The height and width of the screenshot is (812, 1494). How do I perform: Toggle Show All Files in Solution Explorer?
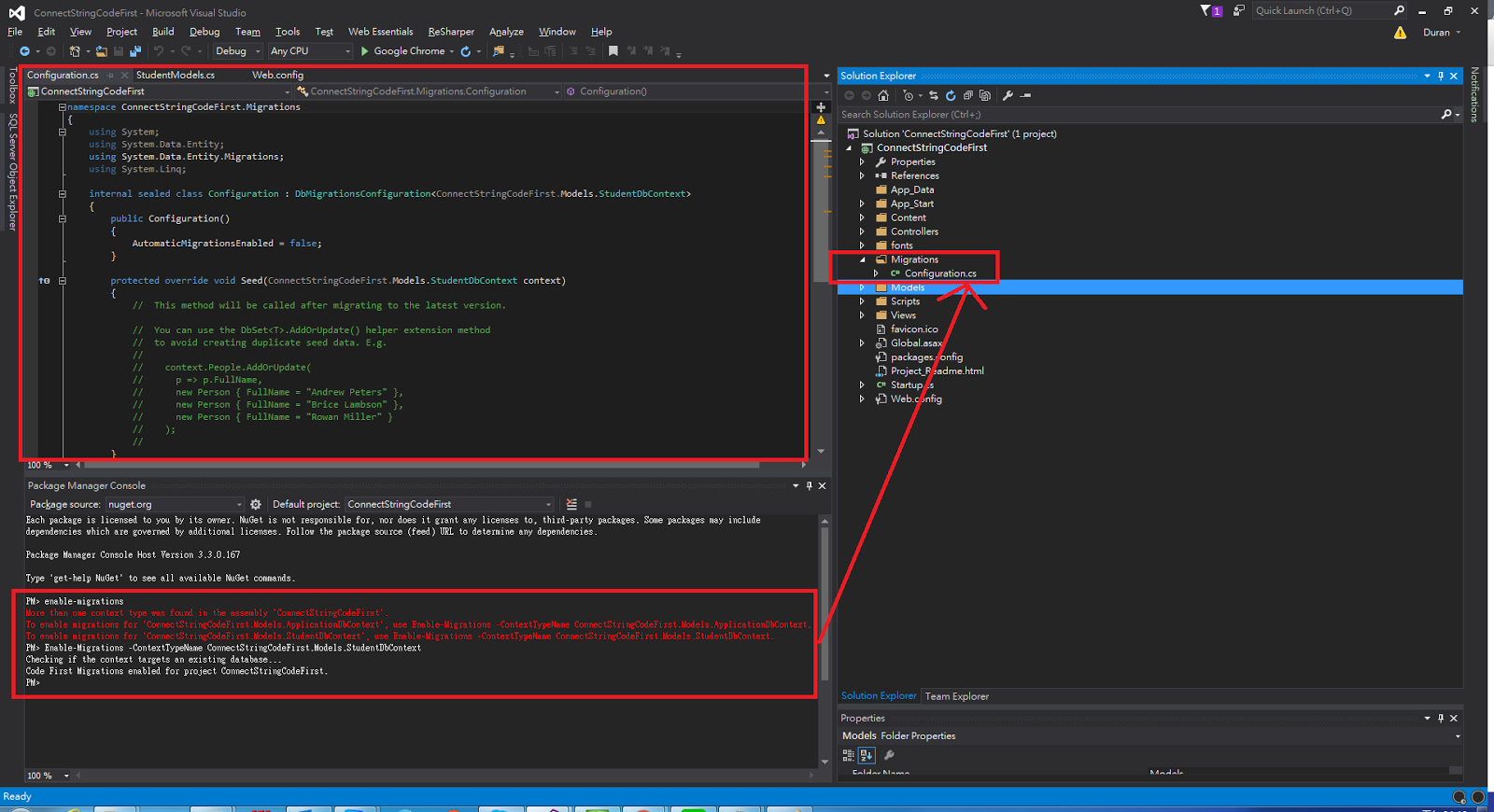pyautogui.click(x=984, y=95)
